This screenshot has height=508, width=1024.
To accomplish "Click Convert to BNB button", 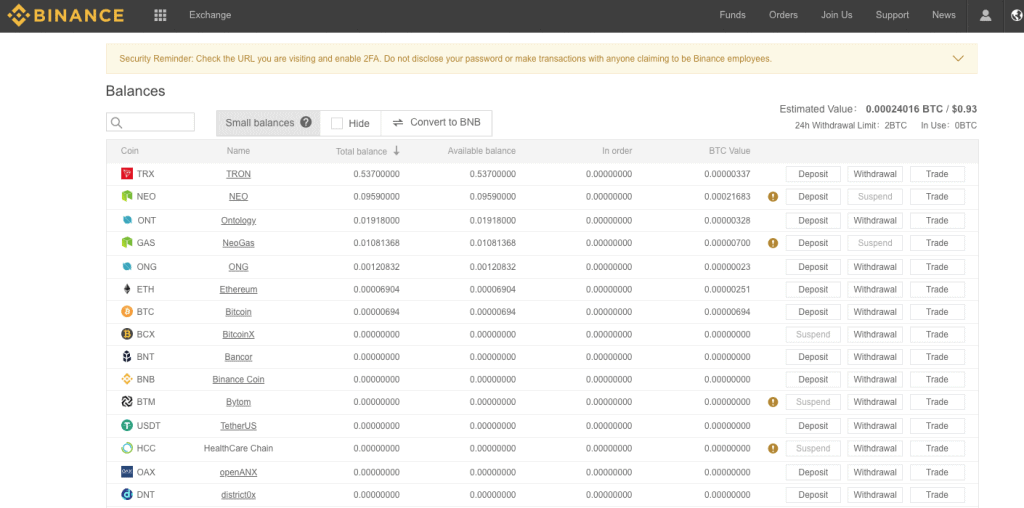I will (x=436, y=123).
